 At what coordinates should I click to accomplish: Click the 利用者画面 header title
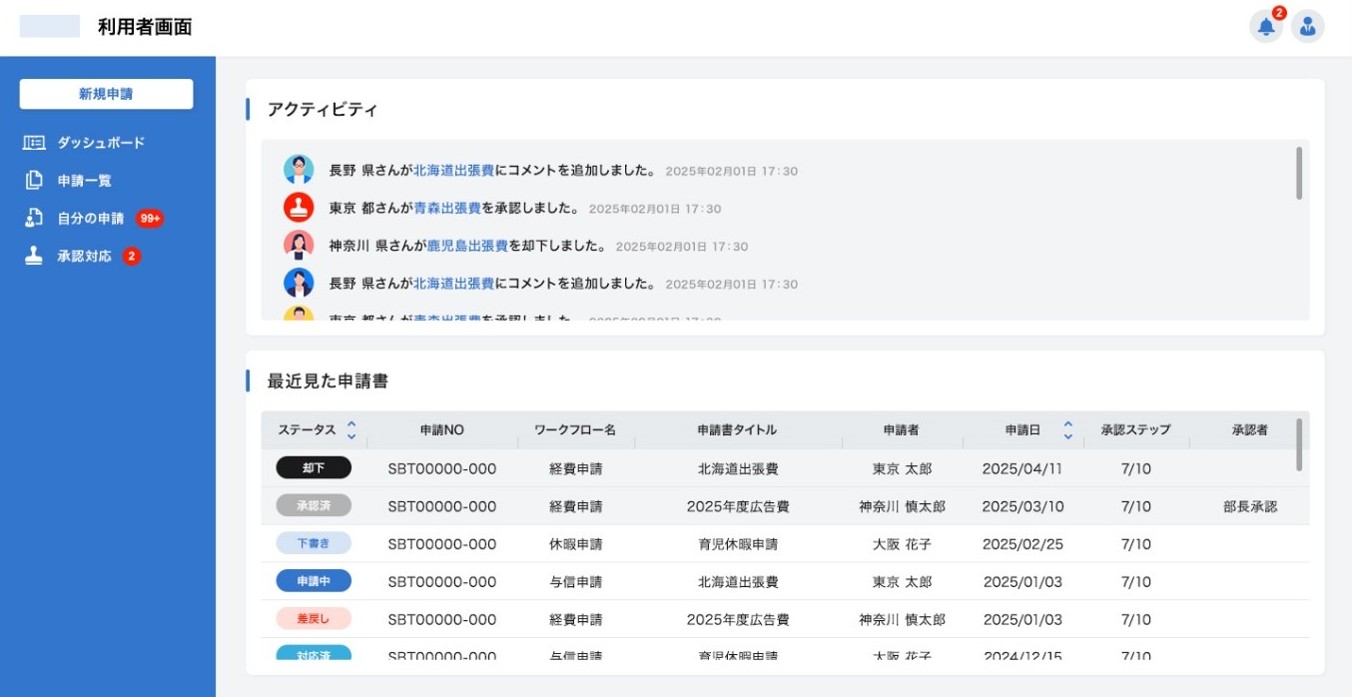tap(145, 27)
